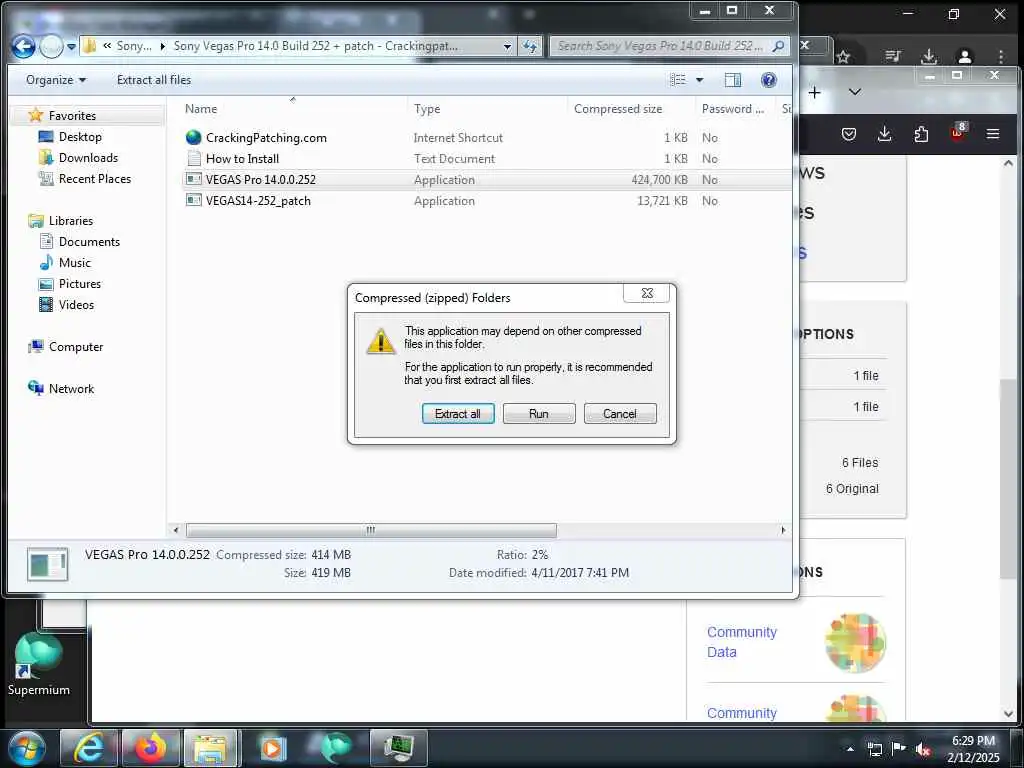Select the CrackingPatching.com shortcut file
Image resolution: width=1024 pixels, height=768 pixels.
(266, 138)
